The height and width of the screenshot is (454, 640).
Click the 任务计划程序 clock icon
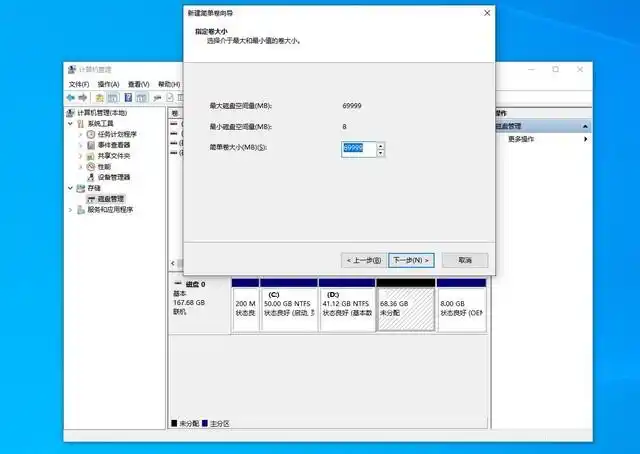point(91,134)
